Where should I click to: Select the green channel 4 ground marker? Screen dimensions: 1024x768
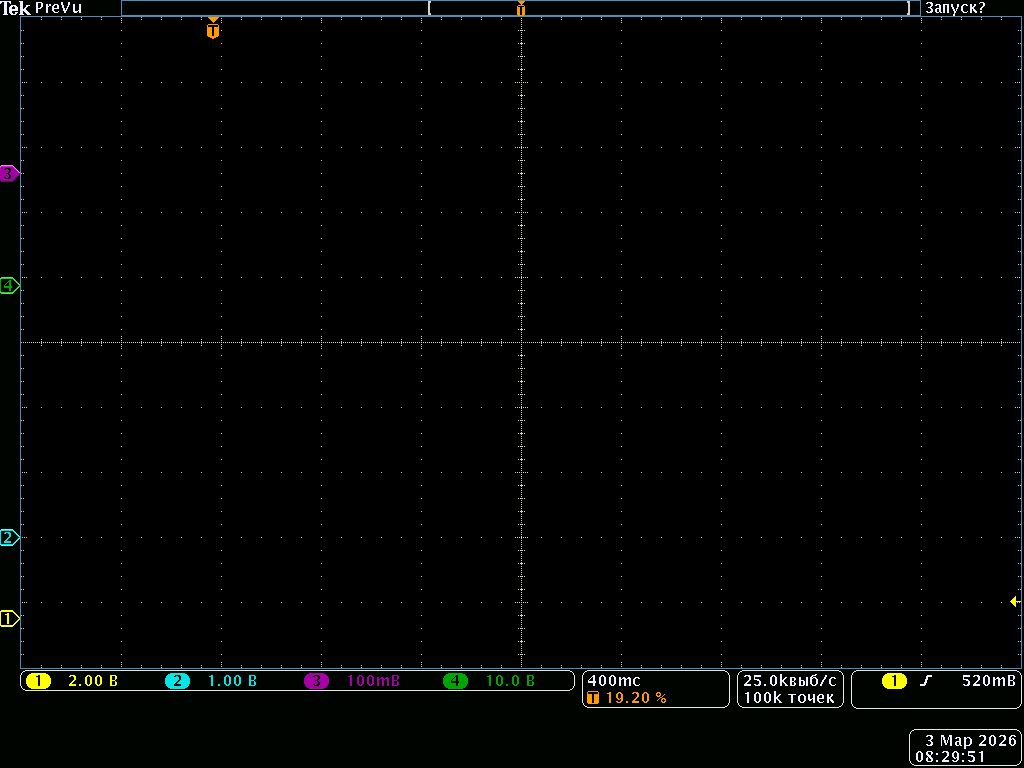click(x=9, y=286)
